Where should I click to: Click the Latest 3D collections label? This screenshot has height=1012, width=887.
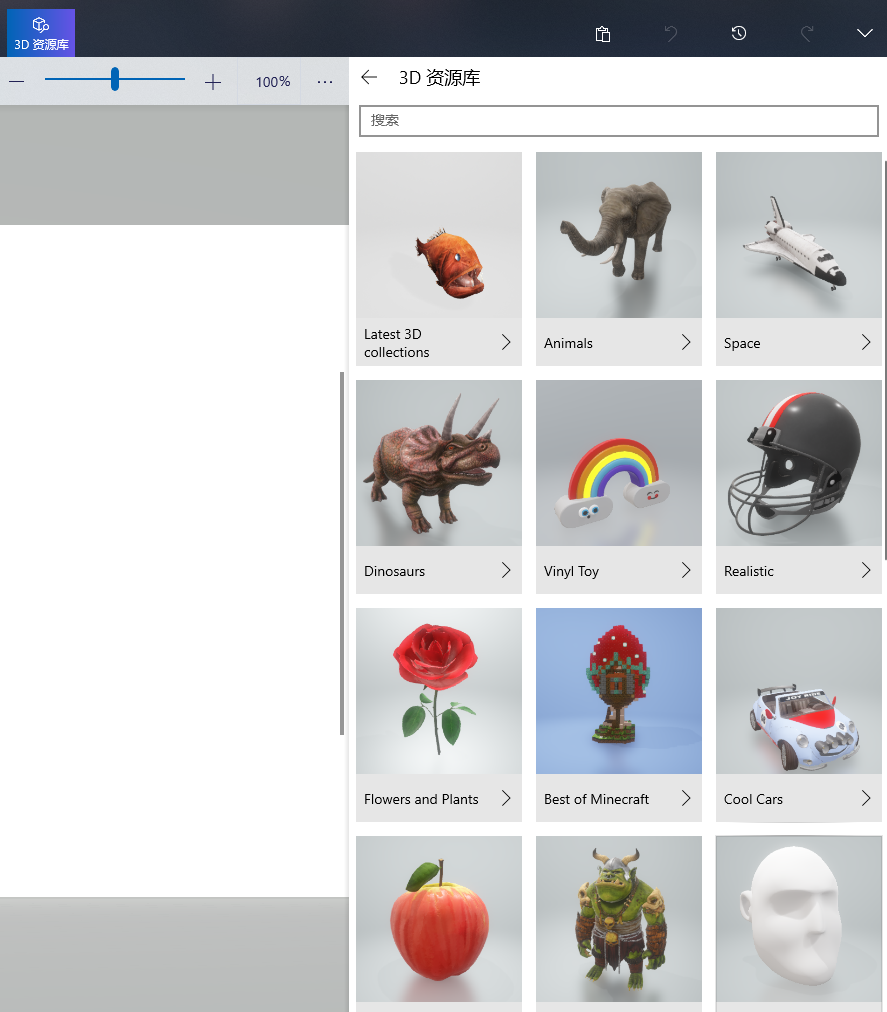click(x=396, y=343)
